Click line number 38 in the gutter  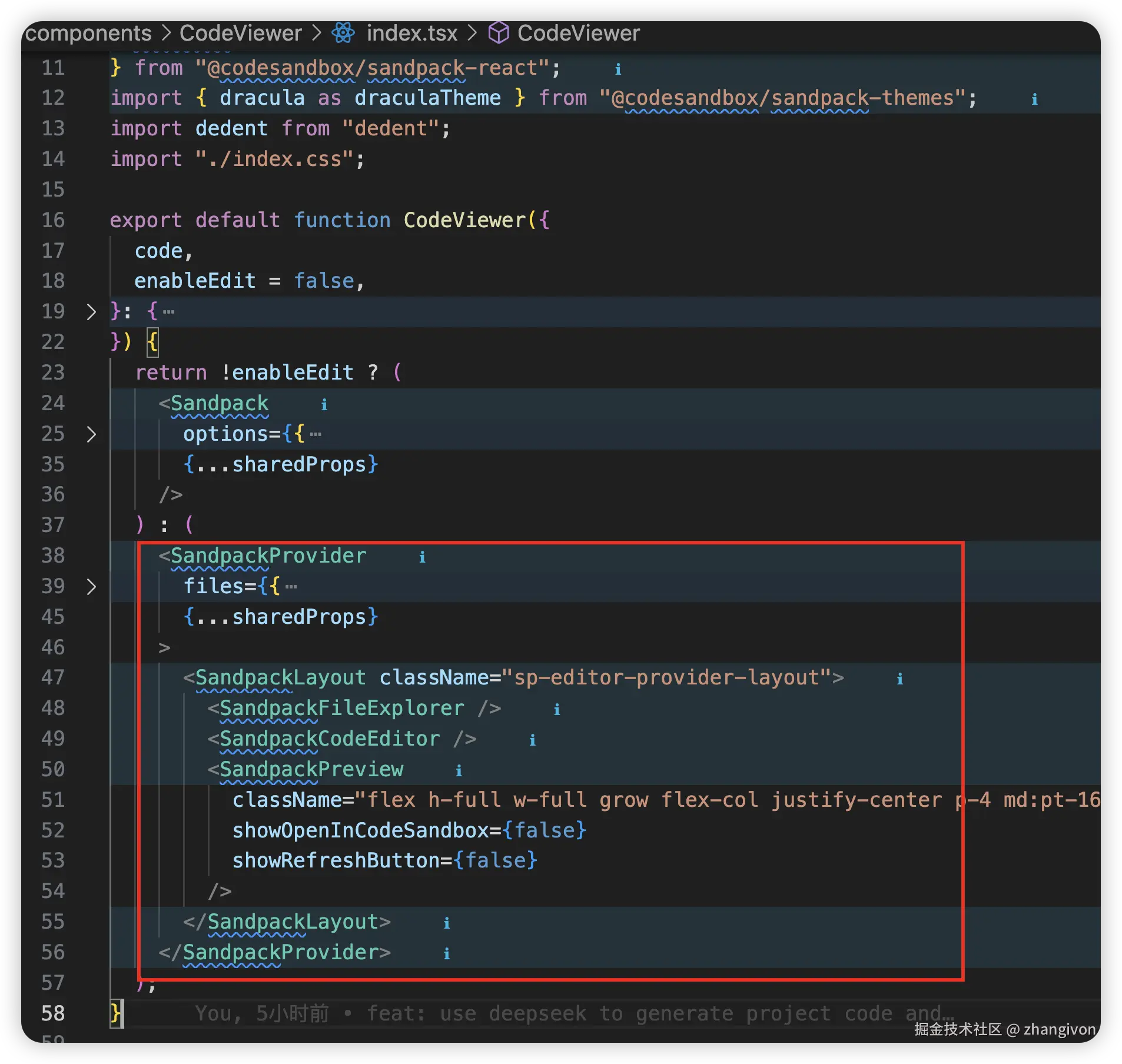tap(53, 556)
